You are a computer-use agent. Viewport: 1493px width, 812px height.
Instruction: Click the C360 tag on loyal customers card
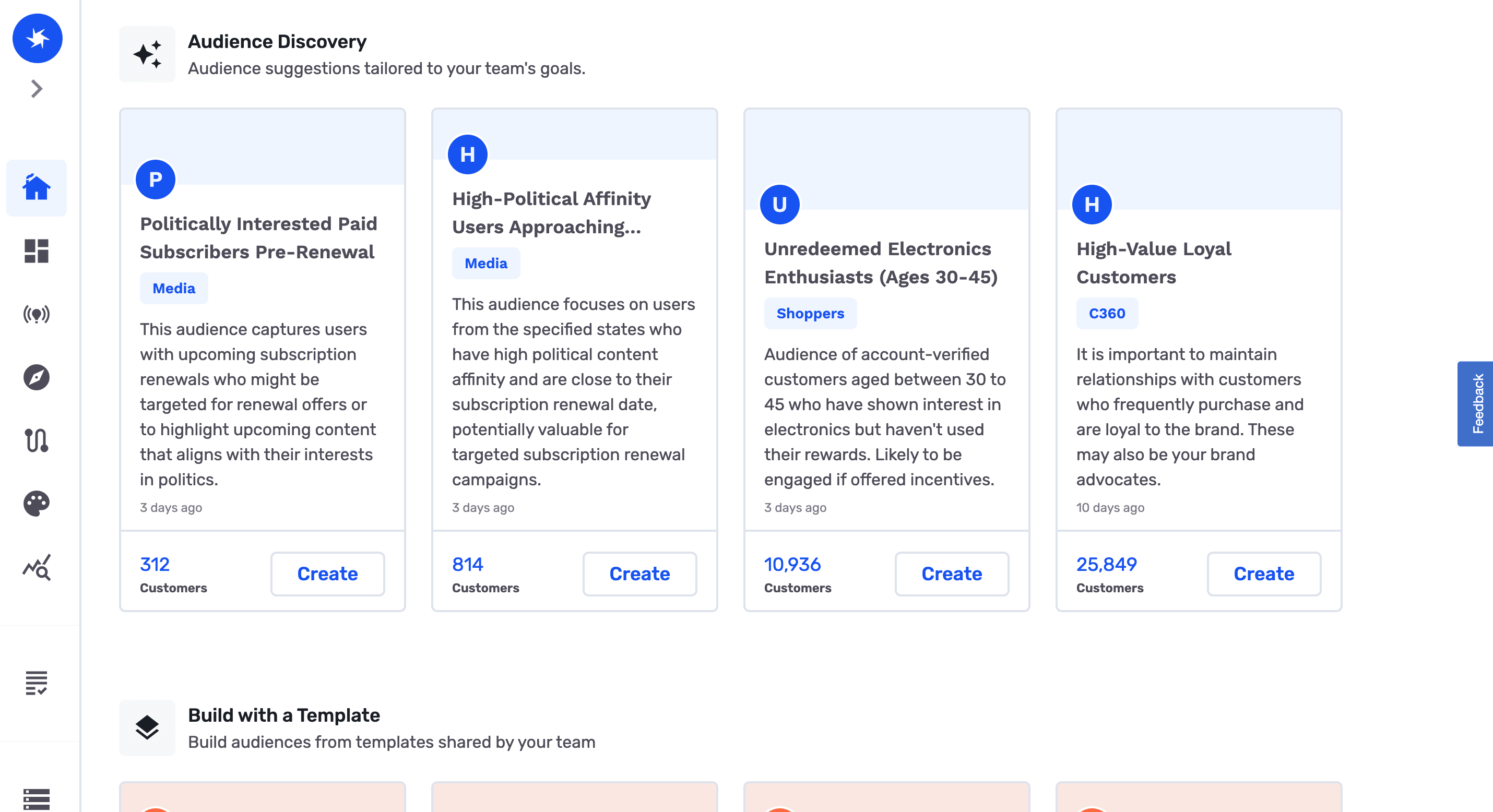(1106, 314)
